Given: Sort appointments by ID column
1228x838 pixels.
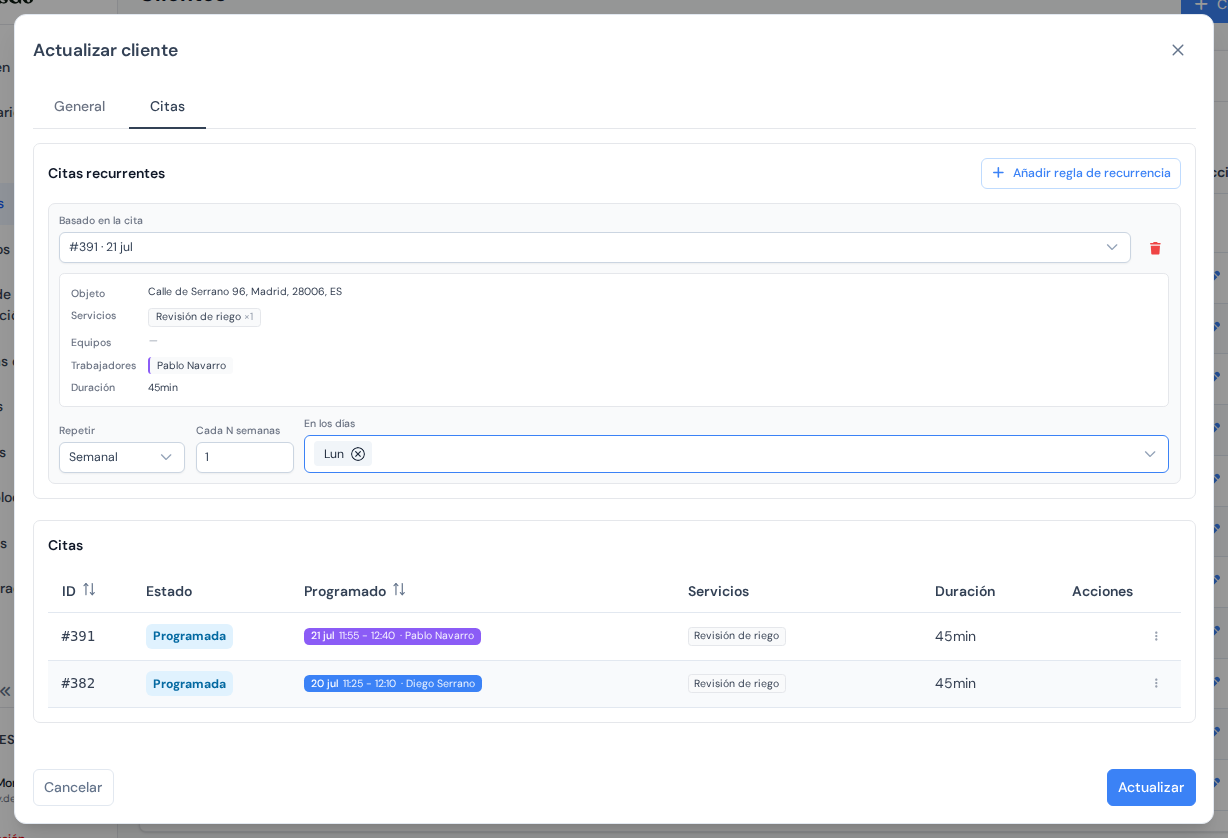Looking at the screenshot, I should coord(89,590).
